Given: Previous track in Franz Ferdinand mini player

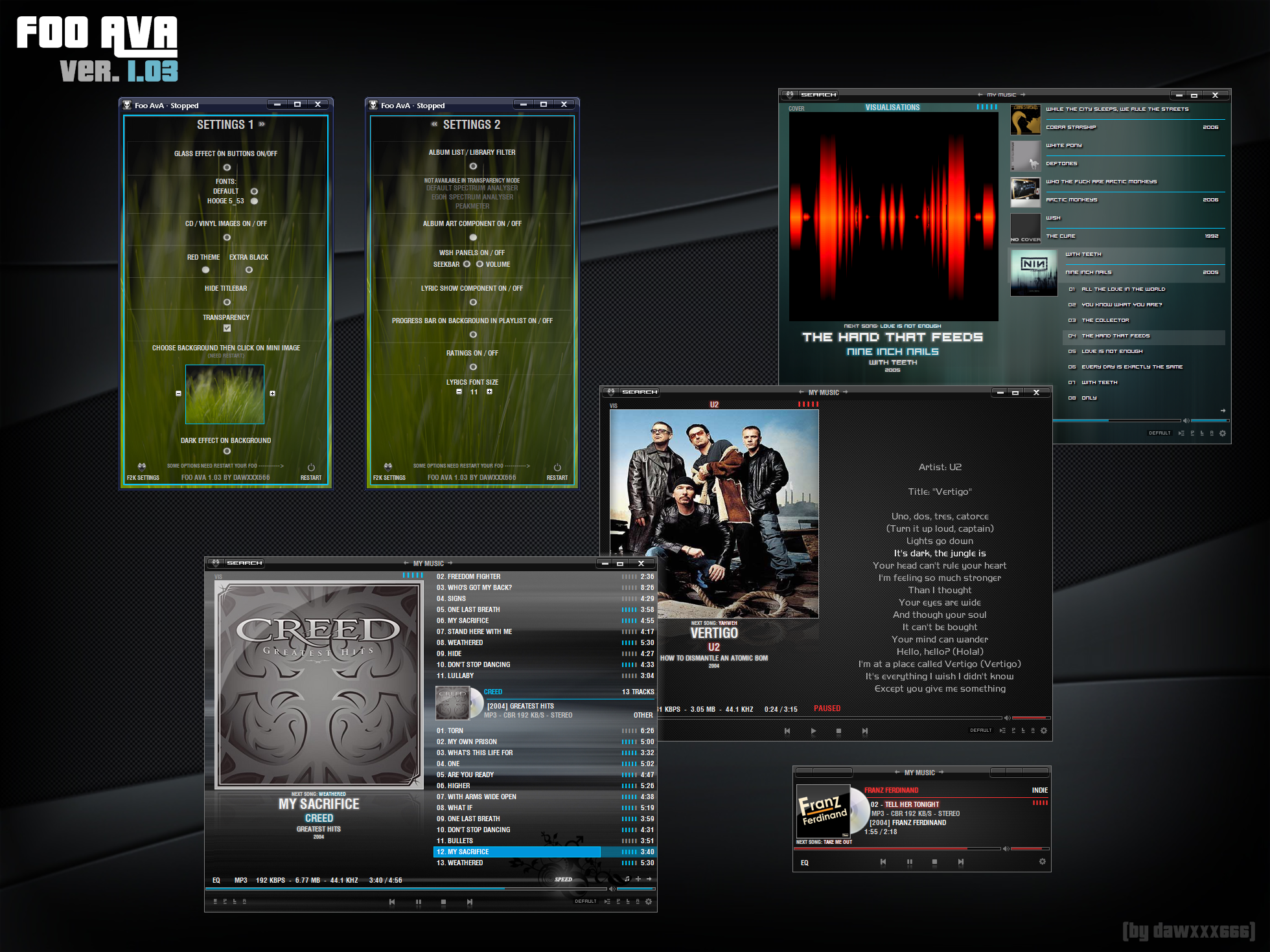Looking at the screenshot, I should coord(883,862).
